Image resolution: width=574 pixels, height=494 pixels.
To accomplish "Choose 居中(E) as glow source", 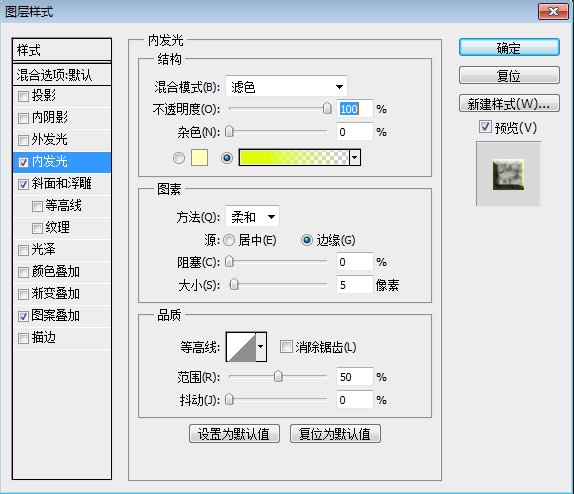I will pos(229,240).
